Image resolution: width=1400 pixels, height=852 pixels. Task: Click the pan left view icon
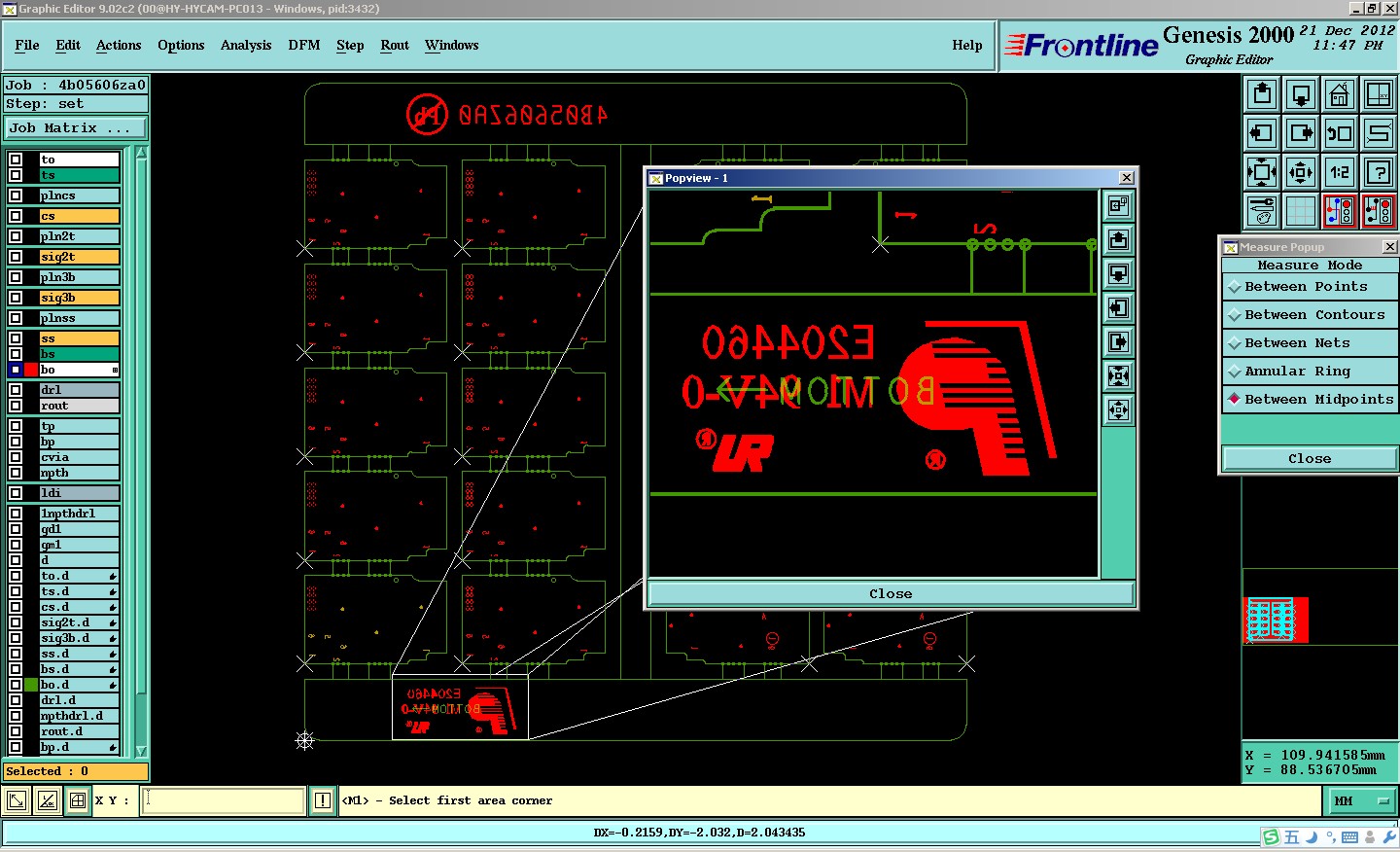pos(1262,133)
